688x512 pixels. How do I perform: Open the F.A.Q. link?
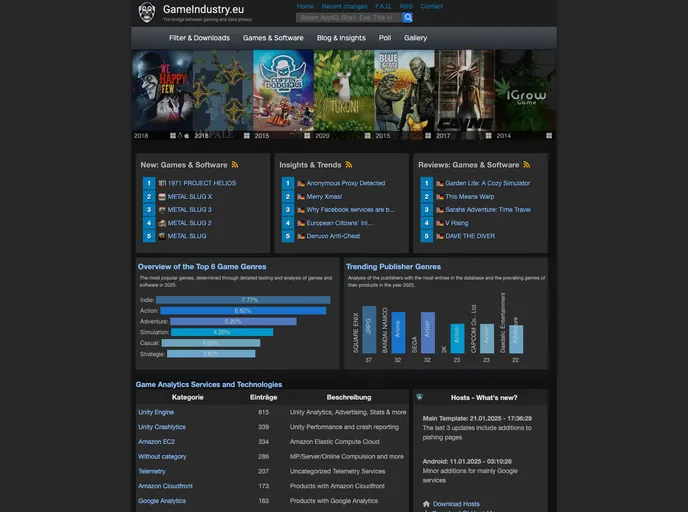coord(383,6)
